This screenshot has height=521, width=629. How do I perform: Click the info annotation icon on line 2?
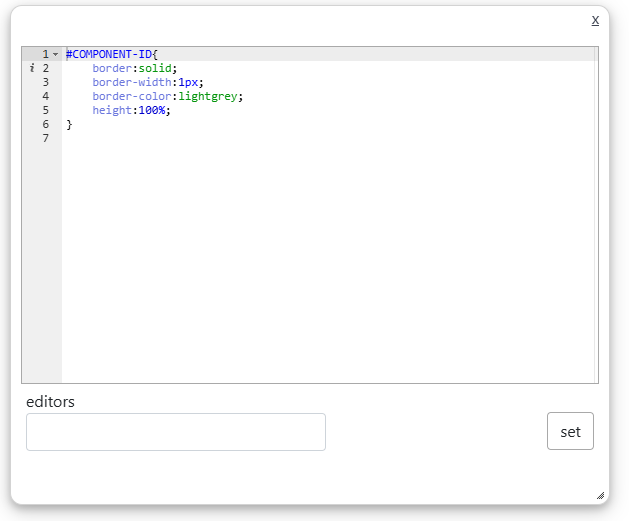[32, 68]
